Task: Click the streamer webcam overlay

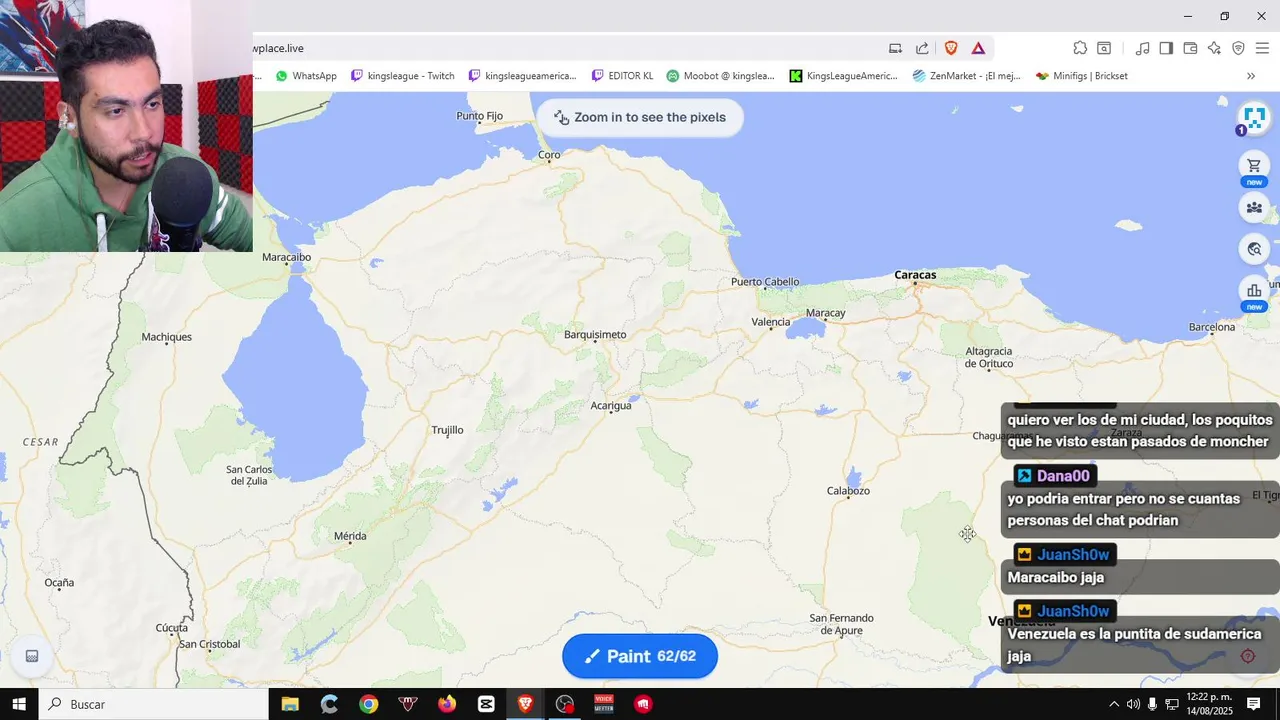Action: [126, 126]
